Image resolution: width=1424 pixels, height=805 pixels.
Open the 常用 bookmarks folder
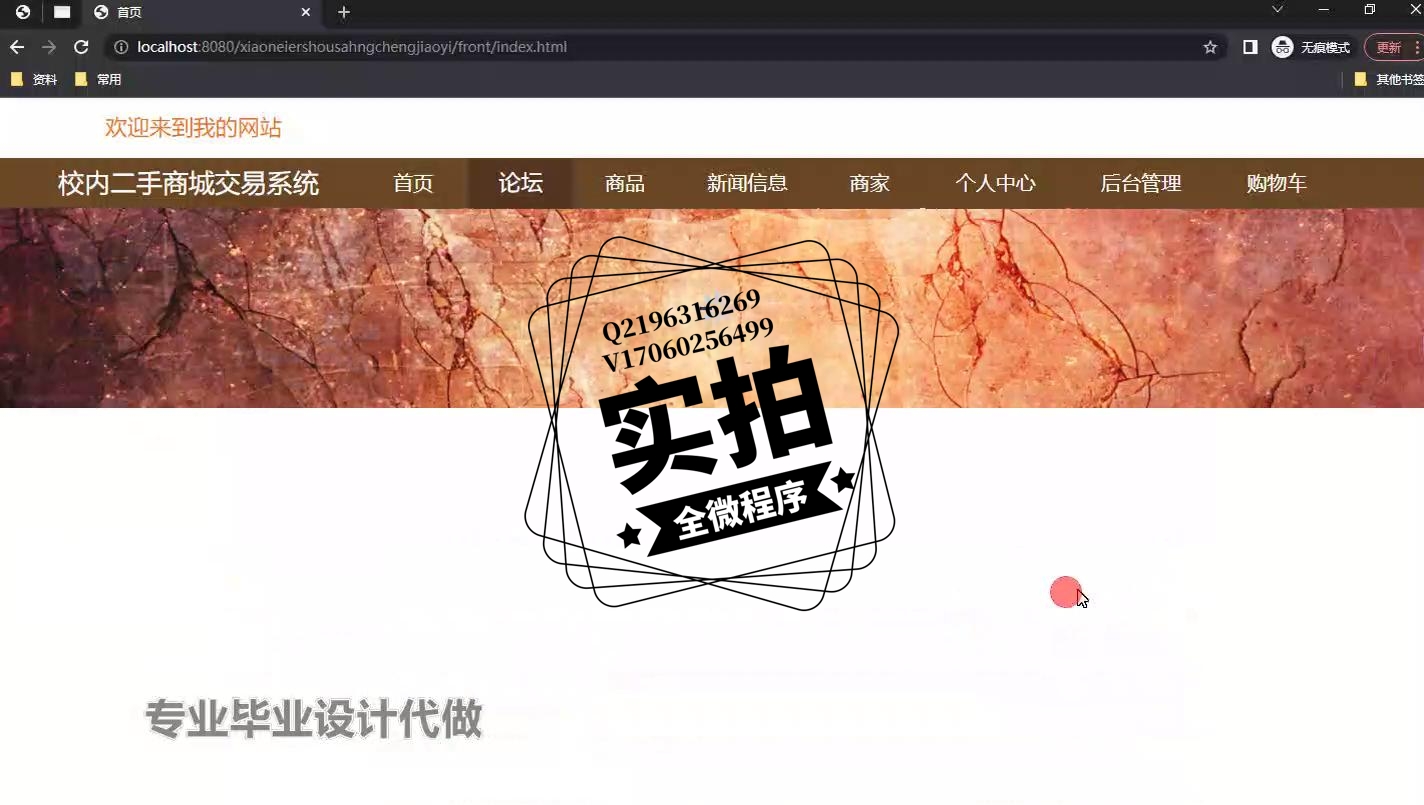click(98, 79)
